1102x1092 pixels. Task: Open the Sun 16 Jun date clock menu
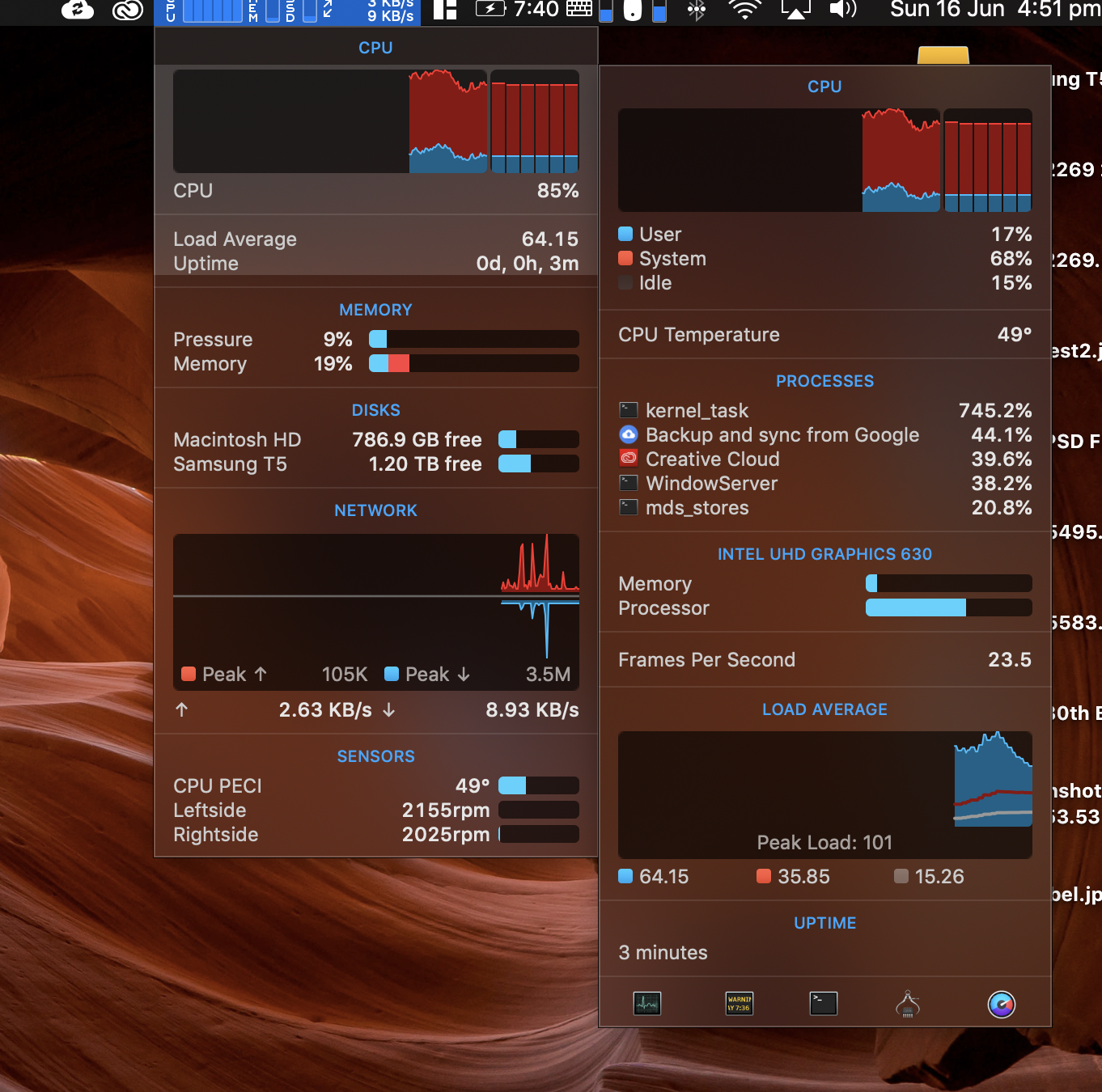pyautogui.click(x=995, y=10)
